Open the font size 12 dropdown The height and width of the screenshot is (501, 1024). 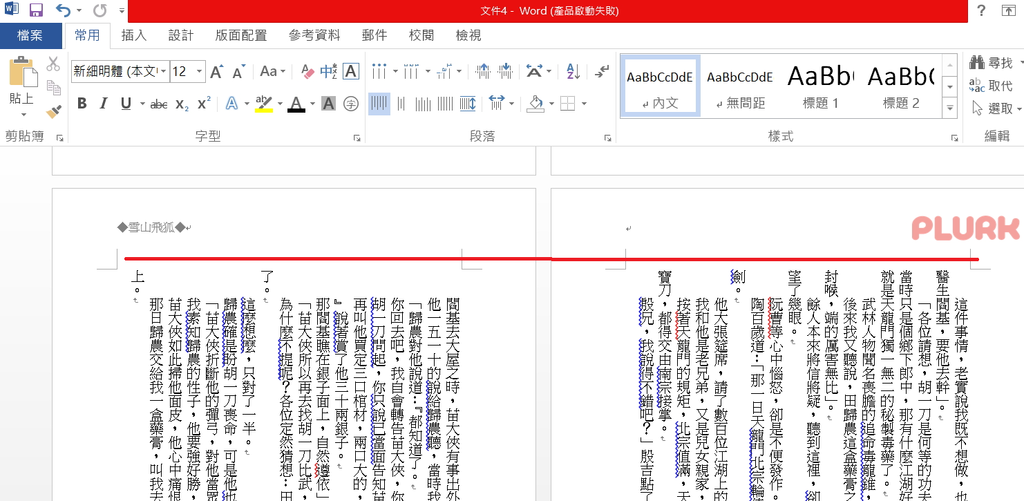point(200,71)
